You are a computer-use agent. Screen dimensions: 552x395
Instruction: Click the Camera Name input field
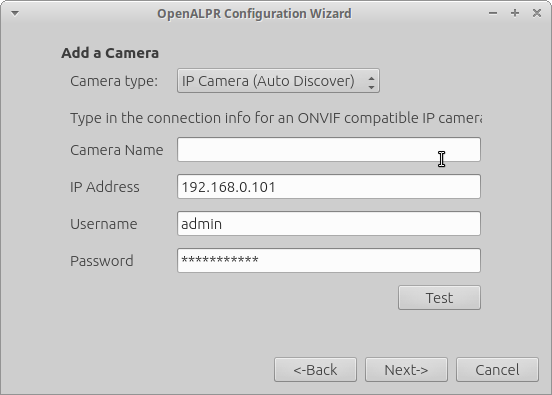click(x=329, y=150)
